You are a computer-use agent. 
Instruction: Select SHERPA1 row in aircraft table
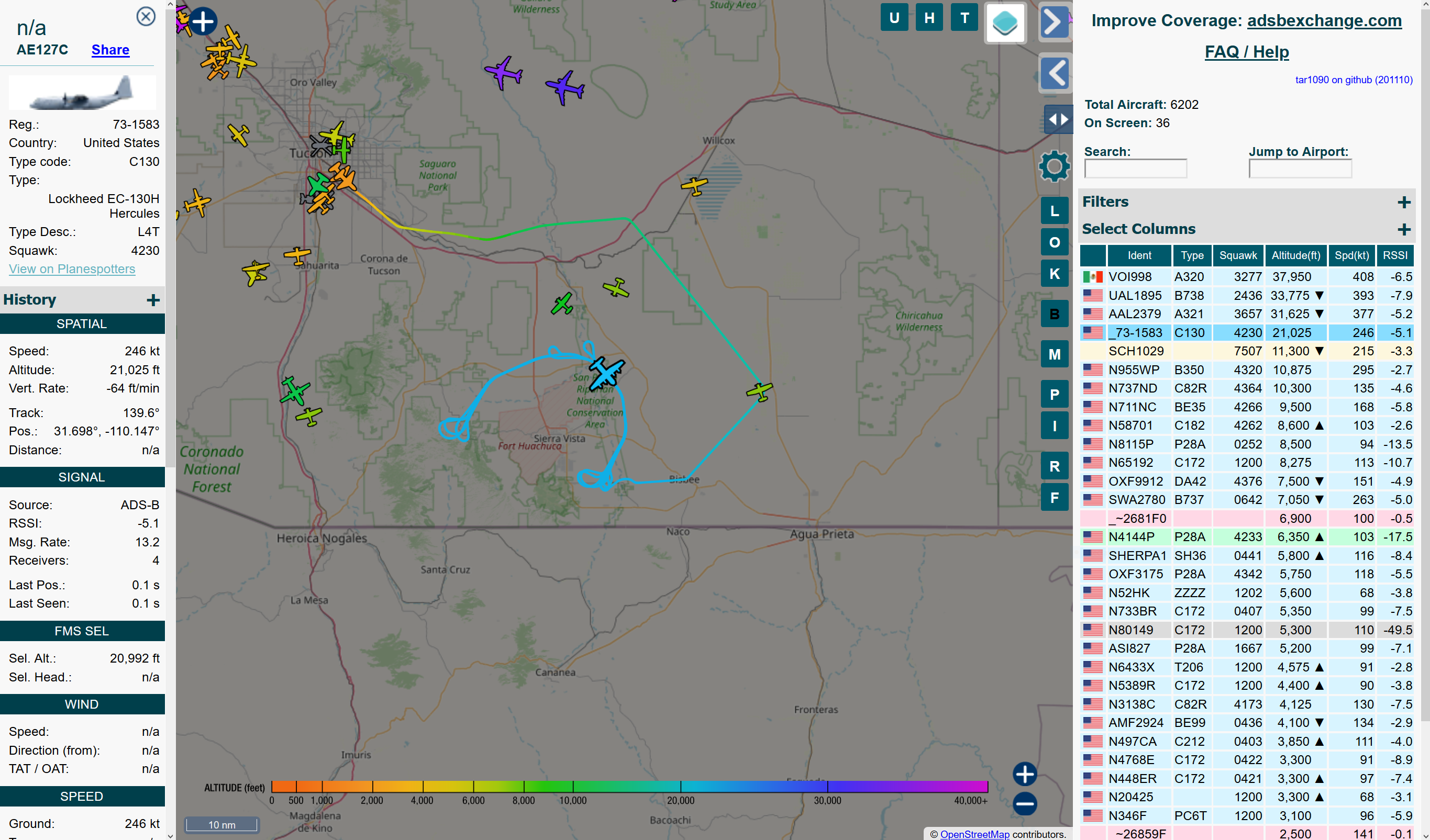tap(1247, 555)
